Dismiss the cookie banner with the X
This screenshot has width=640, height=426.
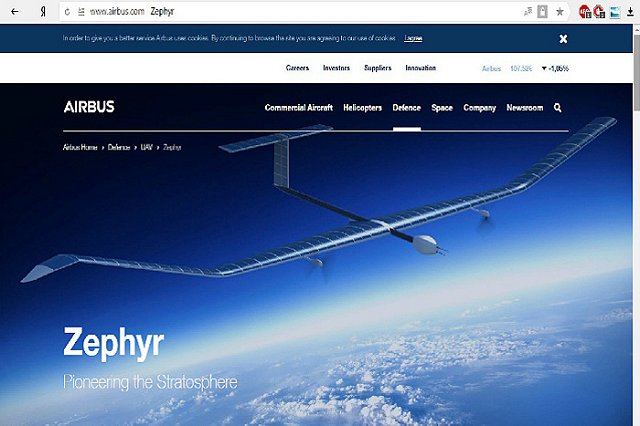(563, 39)
